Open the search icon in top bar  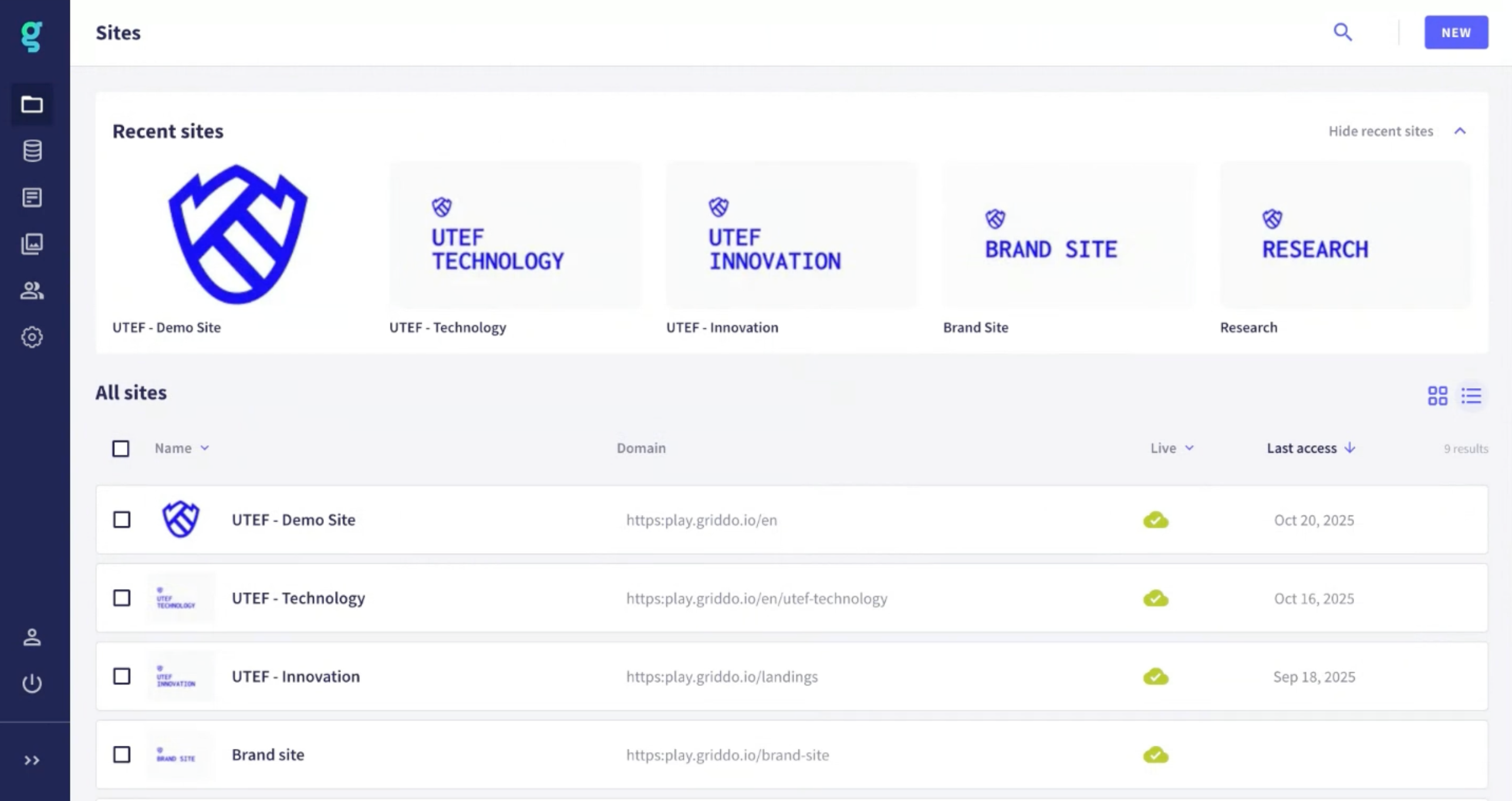1344,32
